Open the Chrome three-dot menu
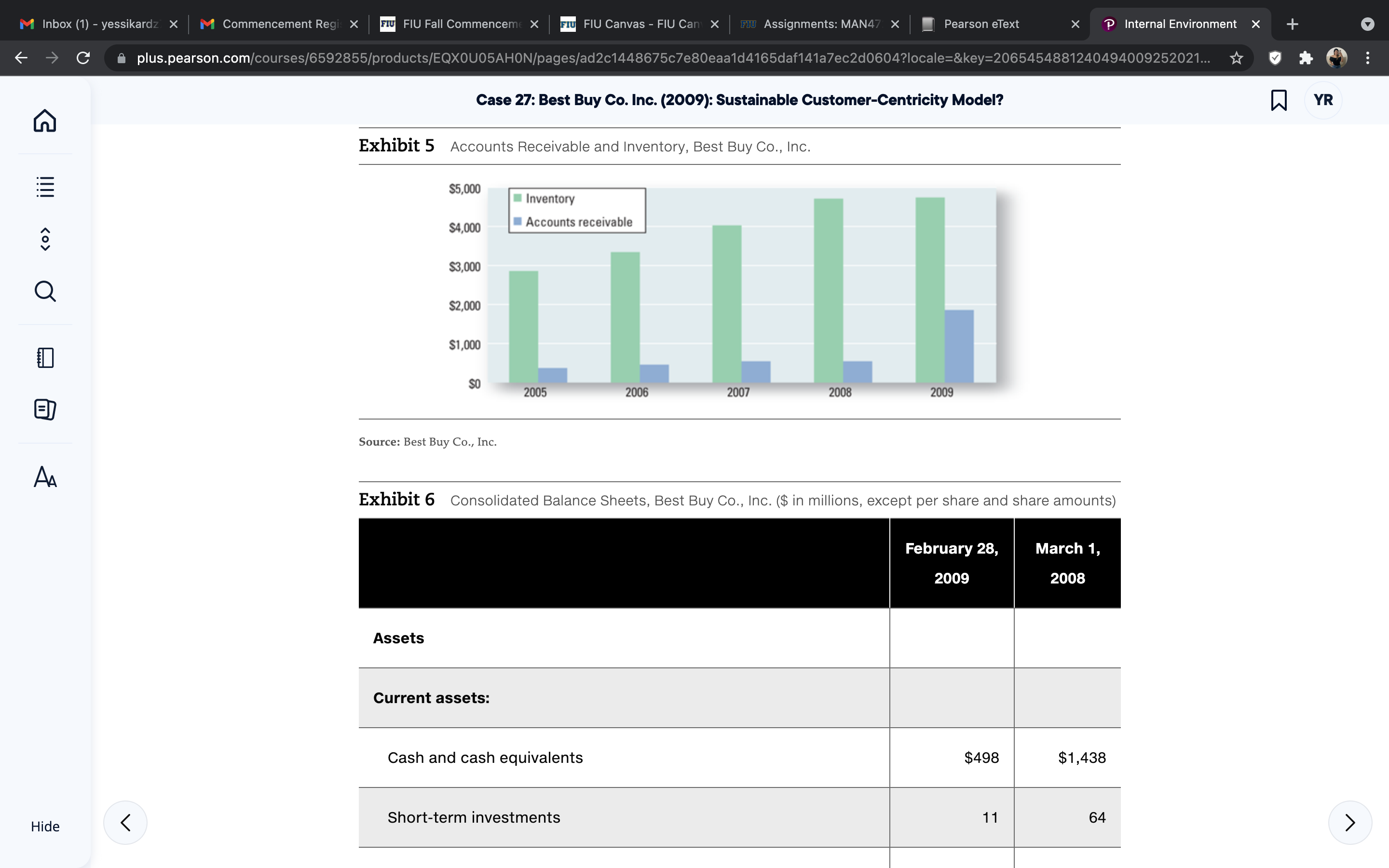The image size is (1389, 868). (1368, 58)
